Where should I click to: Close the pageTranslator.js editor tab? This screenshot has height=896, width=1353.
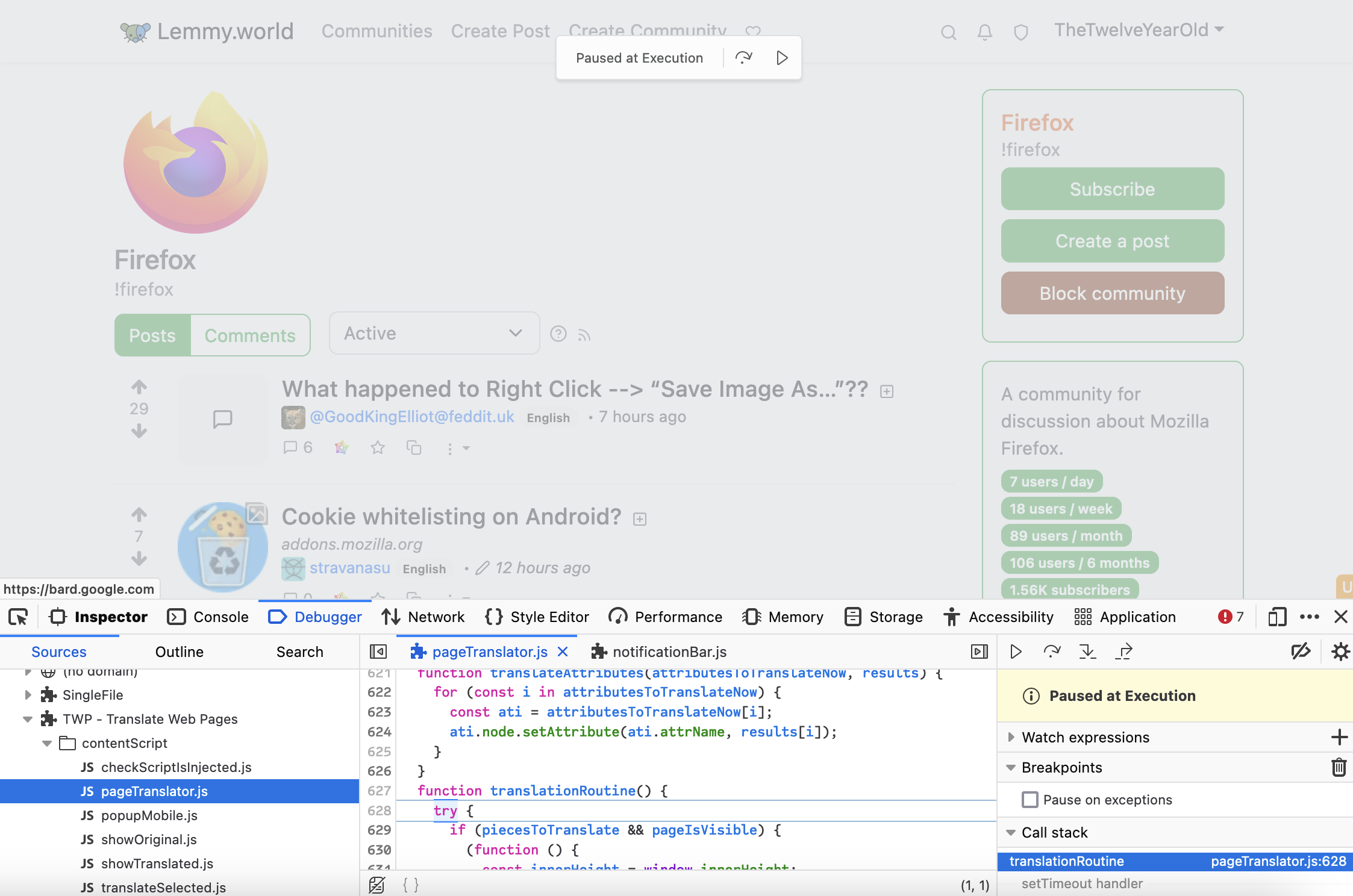pyautogui.click(x=563, y=652)
